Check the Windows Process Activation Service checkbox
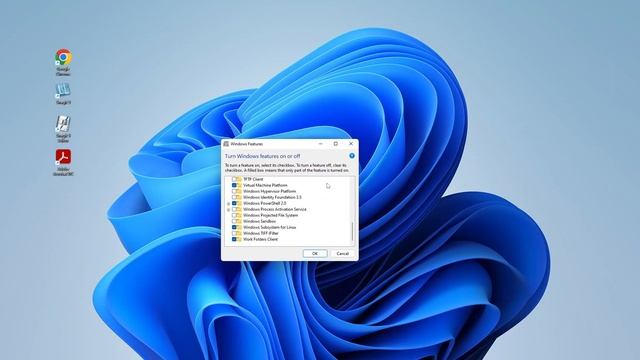This screenshot has width=640, height=360. pos(234,209)
